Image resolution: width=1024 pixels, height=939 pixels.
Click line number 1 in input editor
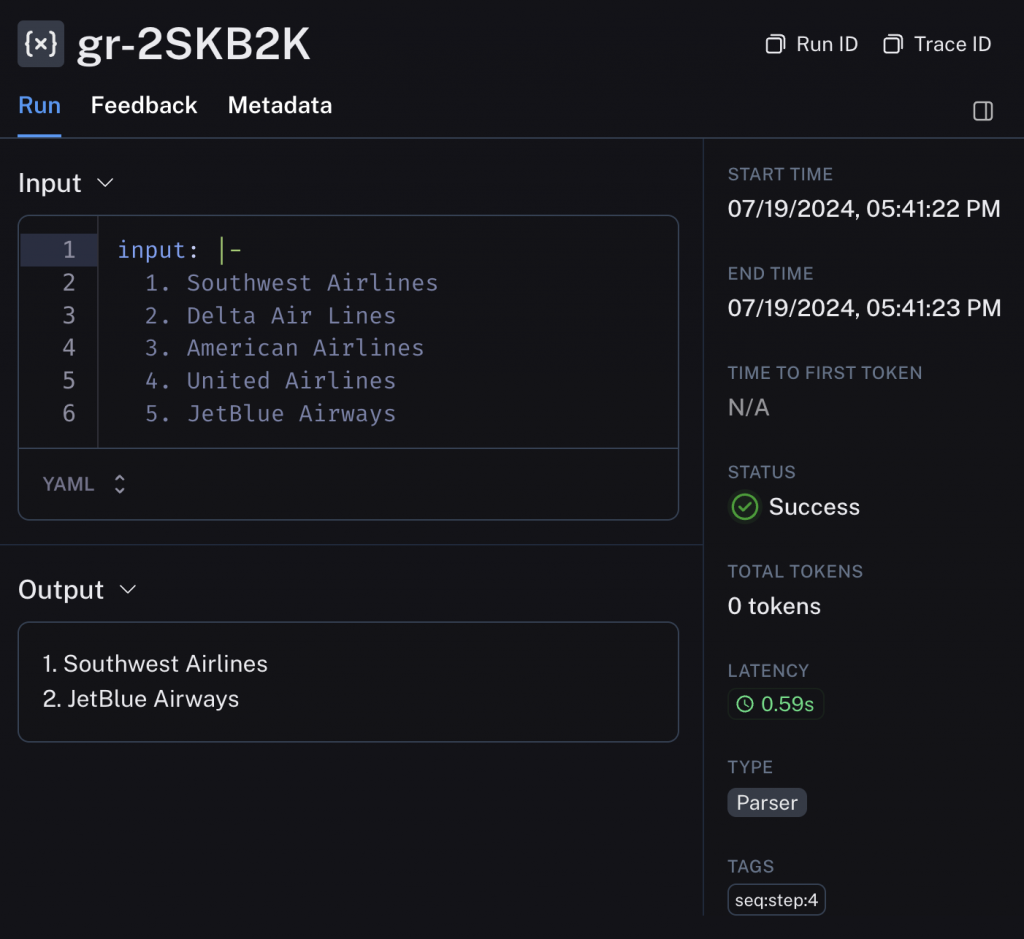tap(69, 250)
